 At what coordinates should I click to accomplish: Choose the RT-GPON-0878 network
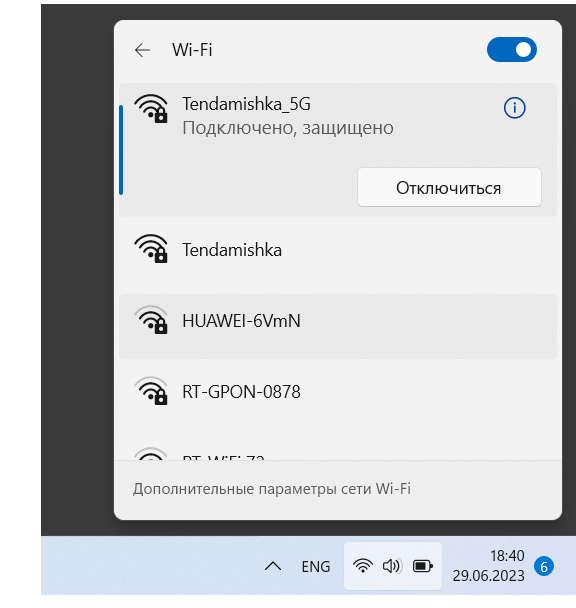click(x=337, y=392)
